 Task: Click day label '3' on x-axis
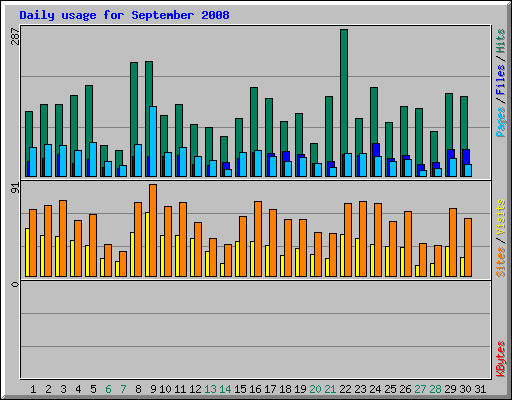63,389
